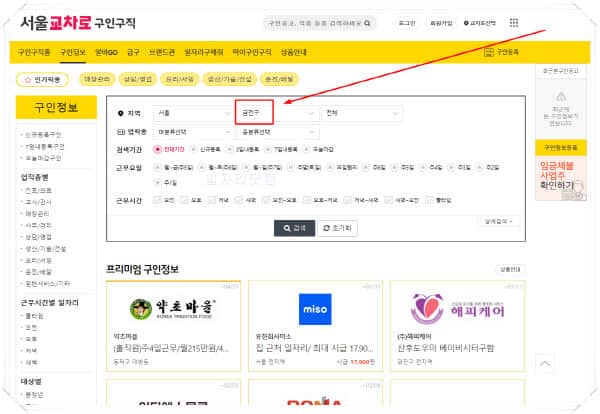The height and width of the screenshot is (414, 600).
Task: Check the 오전 work time checkbox
Action: 157,200
